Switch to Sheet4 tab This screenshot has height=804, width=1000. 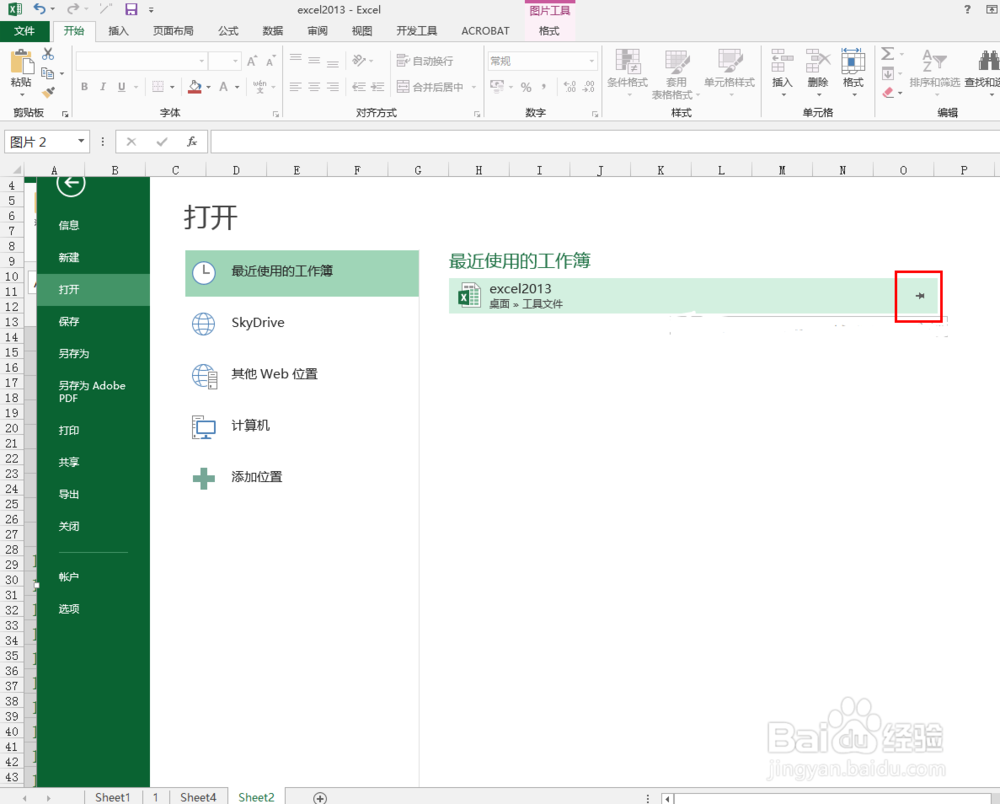(x=198, y=797)
